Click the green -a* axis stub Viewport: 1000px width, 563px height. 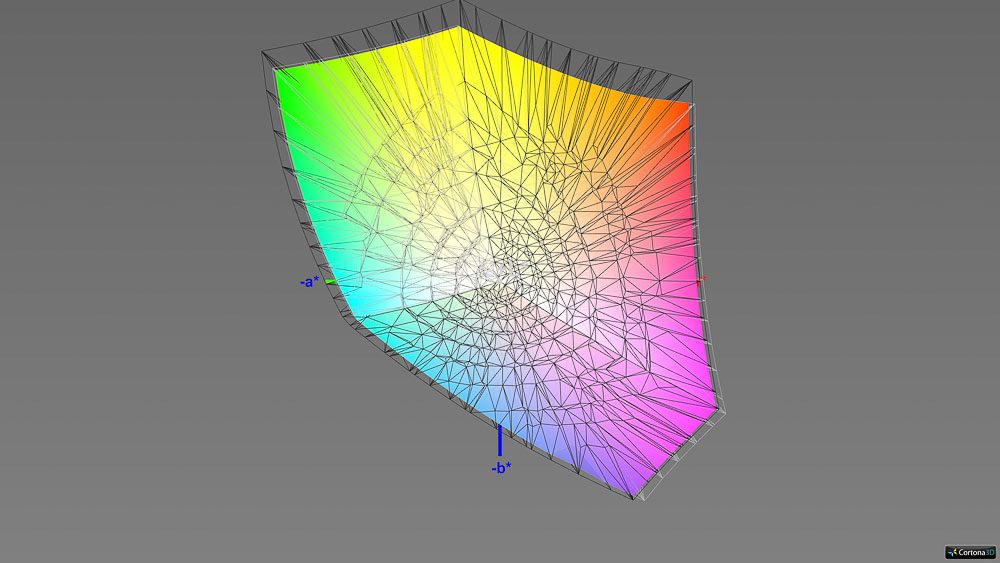[331, 281]
